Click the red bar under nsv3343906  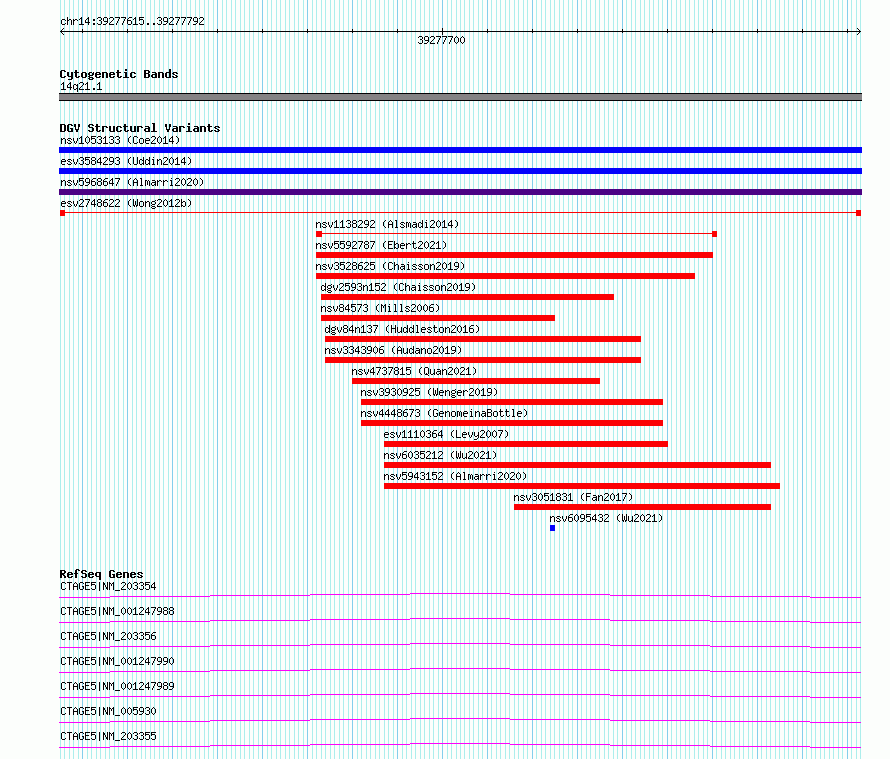(x=483, y=360)
